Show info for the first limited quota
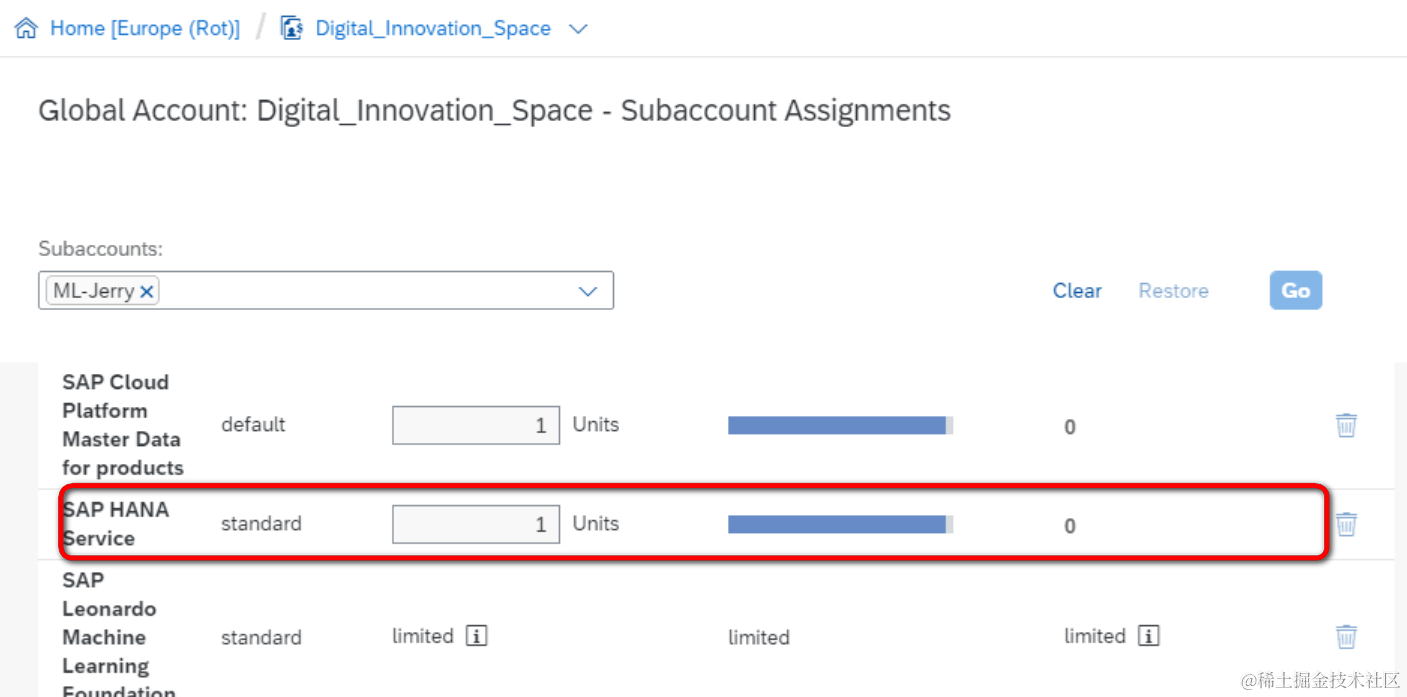The height and width of the screenshot is (697, 1407). point(477,636)
